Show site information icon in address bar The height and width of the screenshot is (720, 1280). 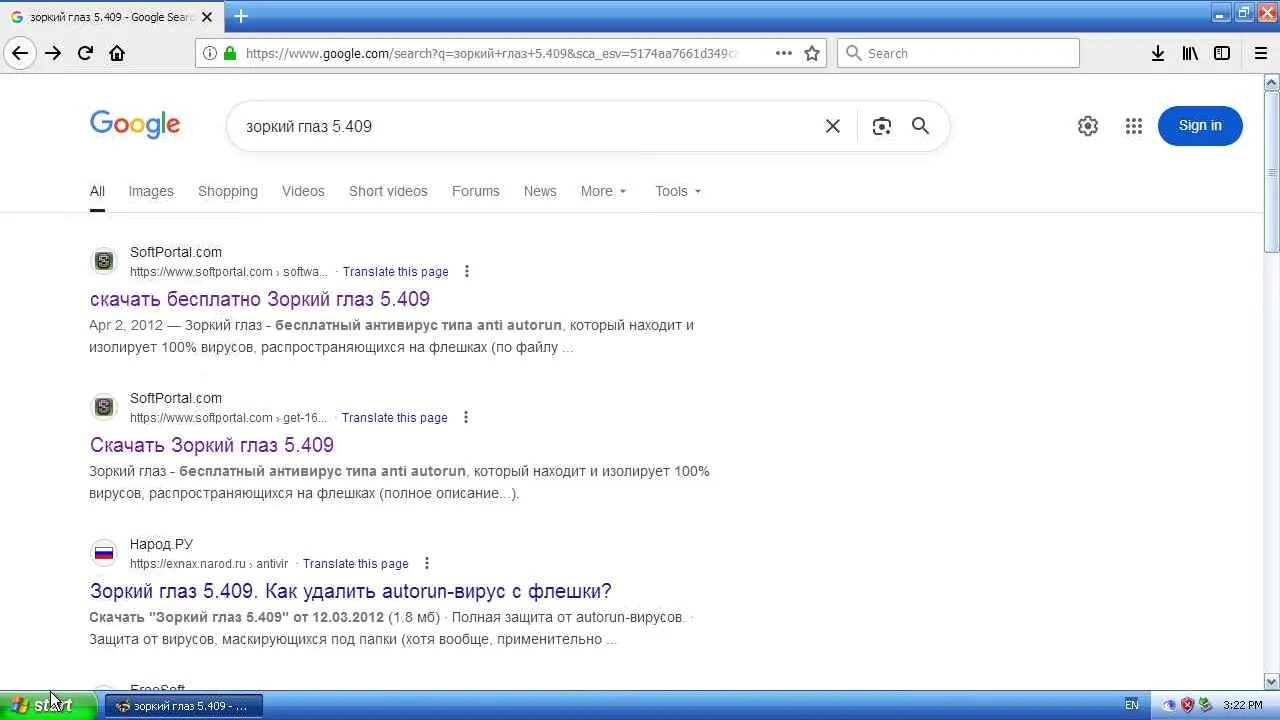click(x=210, y=53)
